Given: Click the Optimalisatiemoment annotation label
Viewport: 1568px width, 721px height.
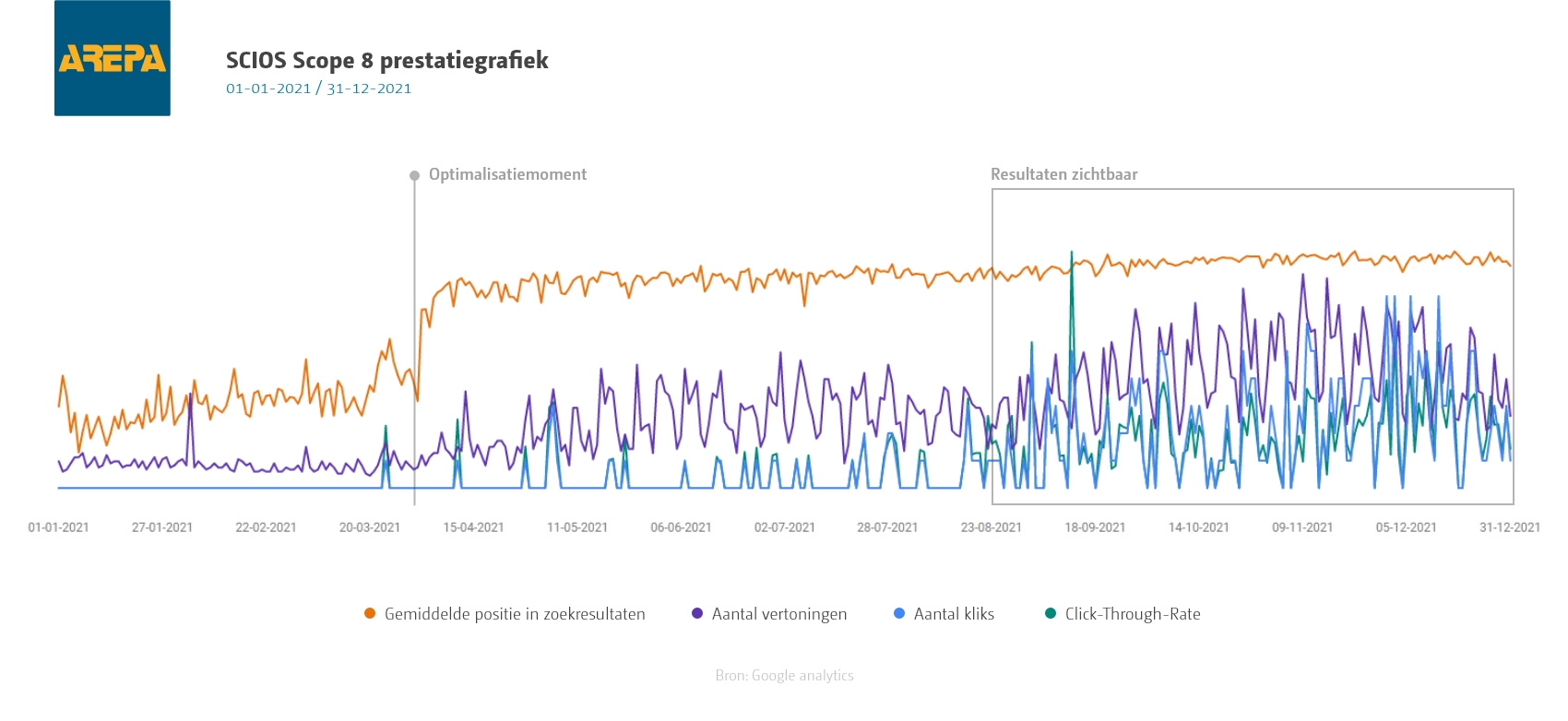Looking at the screenshot, I should click(507, 174).
